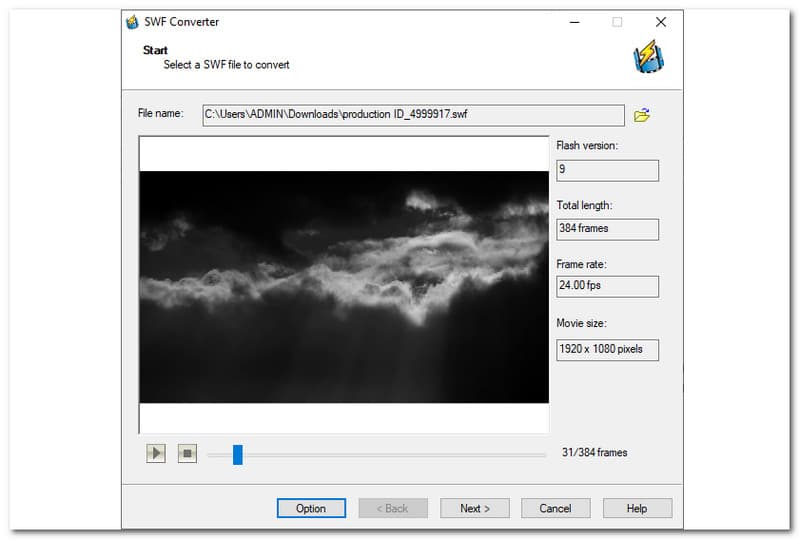Screen dimensions: 800x540
Task: Click the browse folder icon
Action: click(x=642, y=115)
